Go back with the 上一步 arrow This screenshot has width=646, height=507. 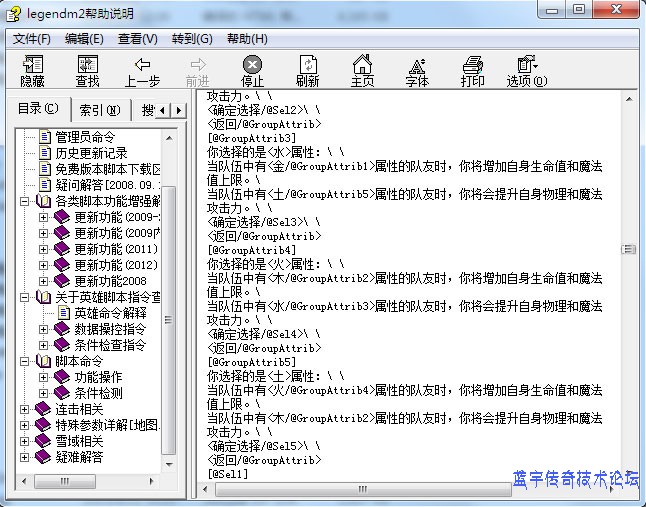pos(142,70)
